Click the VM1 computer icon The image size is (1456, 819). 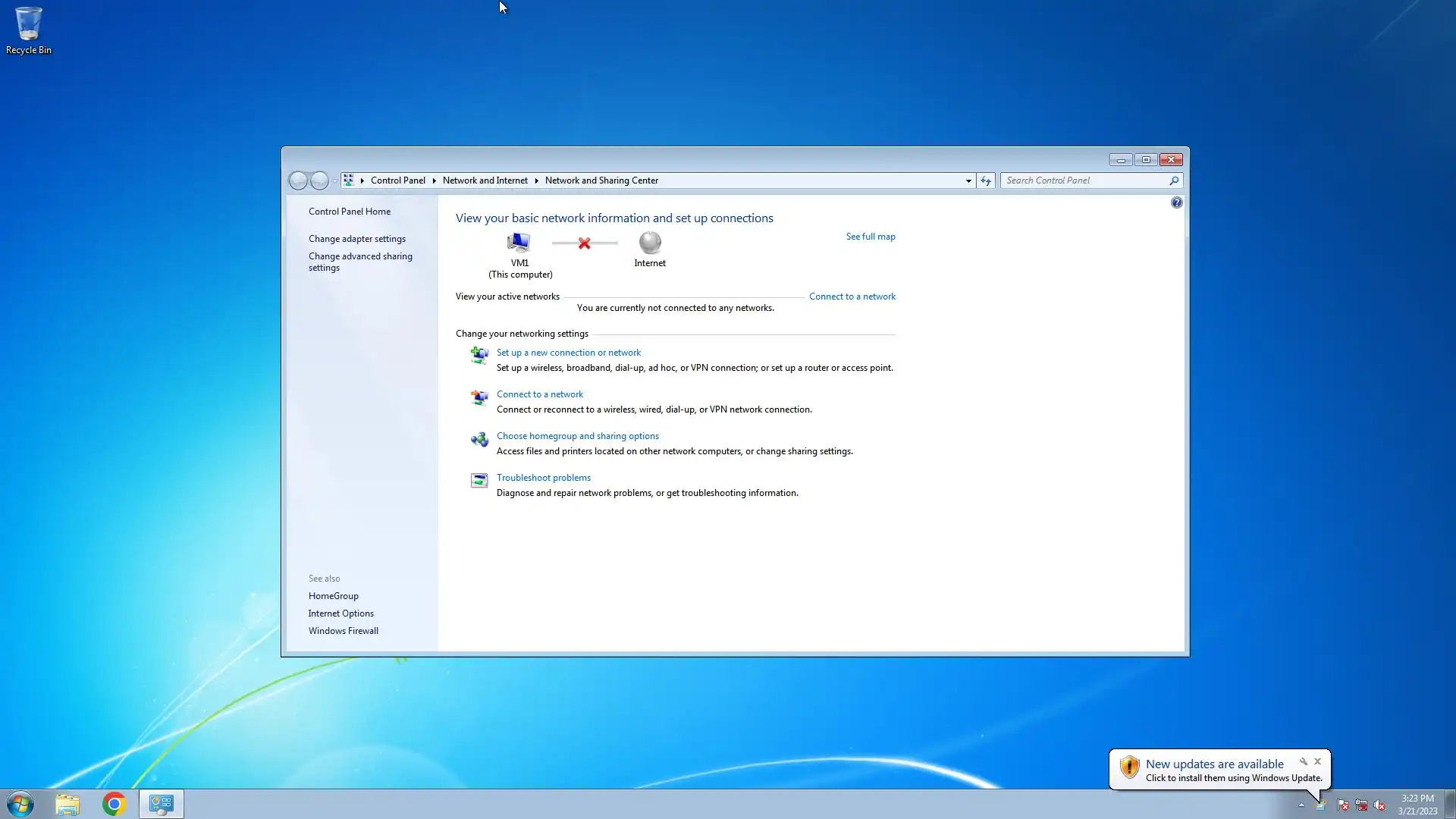coord(519,243)
